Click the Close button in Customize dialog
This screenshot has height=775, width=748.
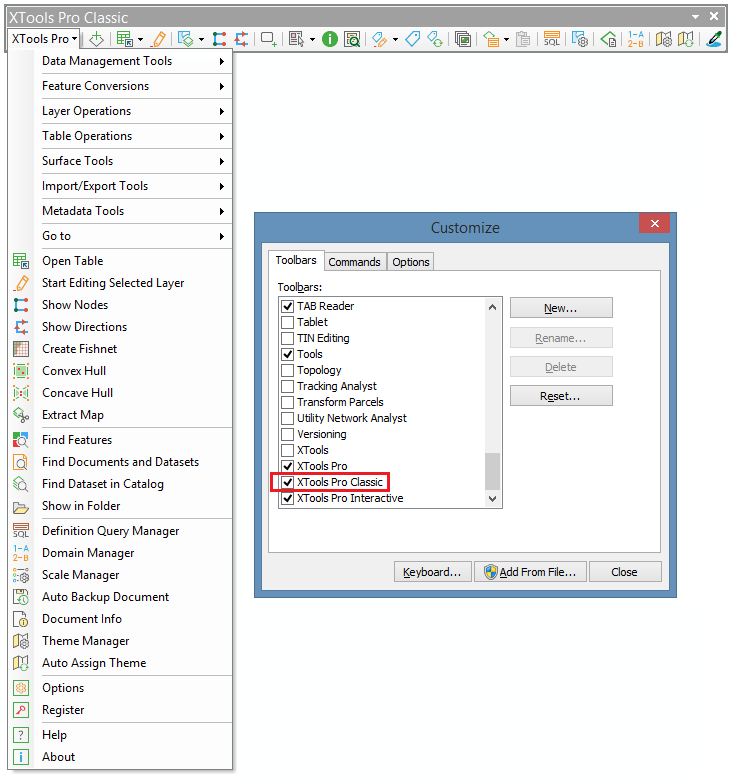tap(625, 572)
